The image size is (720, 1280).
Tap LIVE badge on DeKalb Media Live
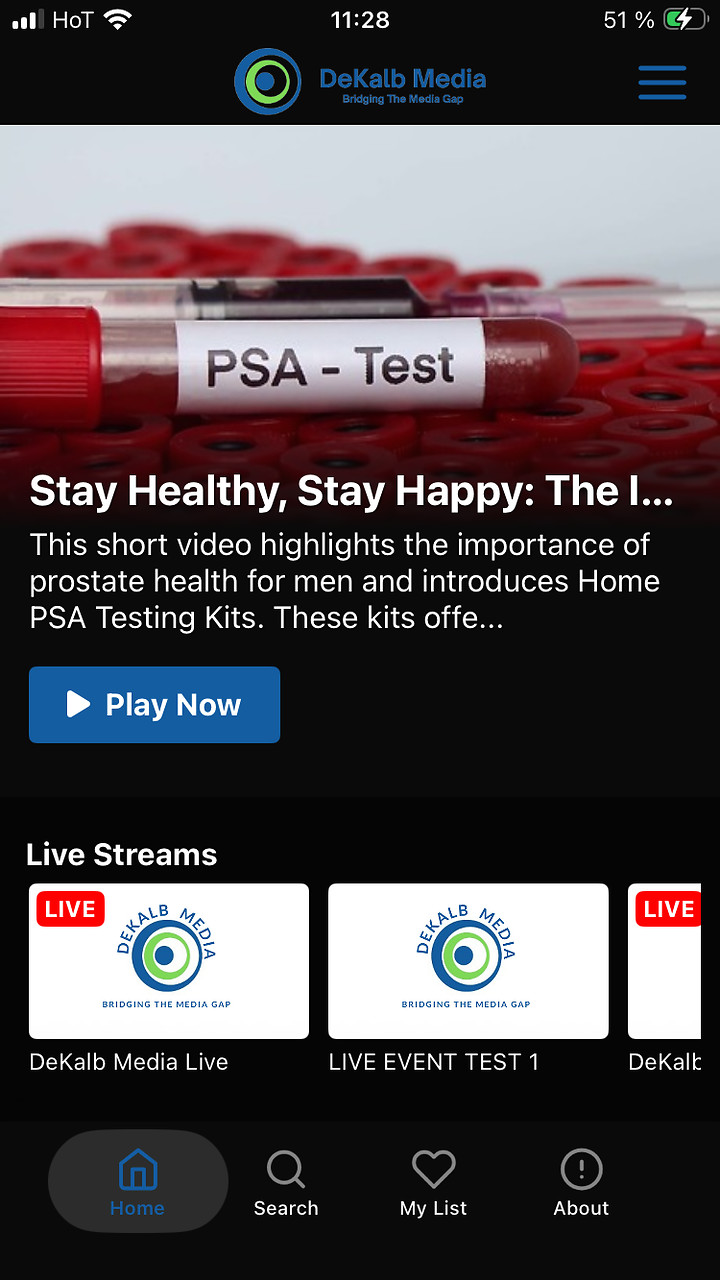(x=70, y=909)
